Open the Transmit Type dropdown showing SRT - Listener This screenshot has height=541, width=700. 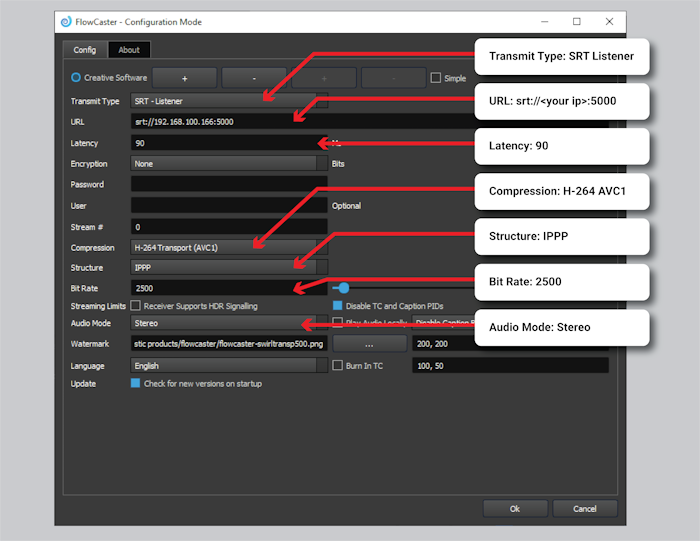pyautogui.click(x=229, y=101)
